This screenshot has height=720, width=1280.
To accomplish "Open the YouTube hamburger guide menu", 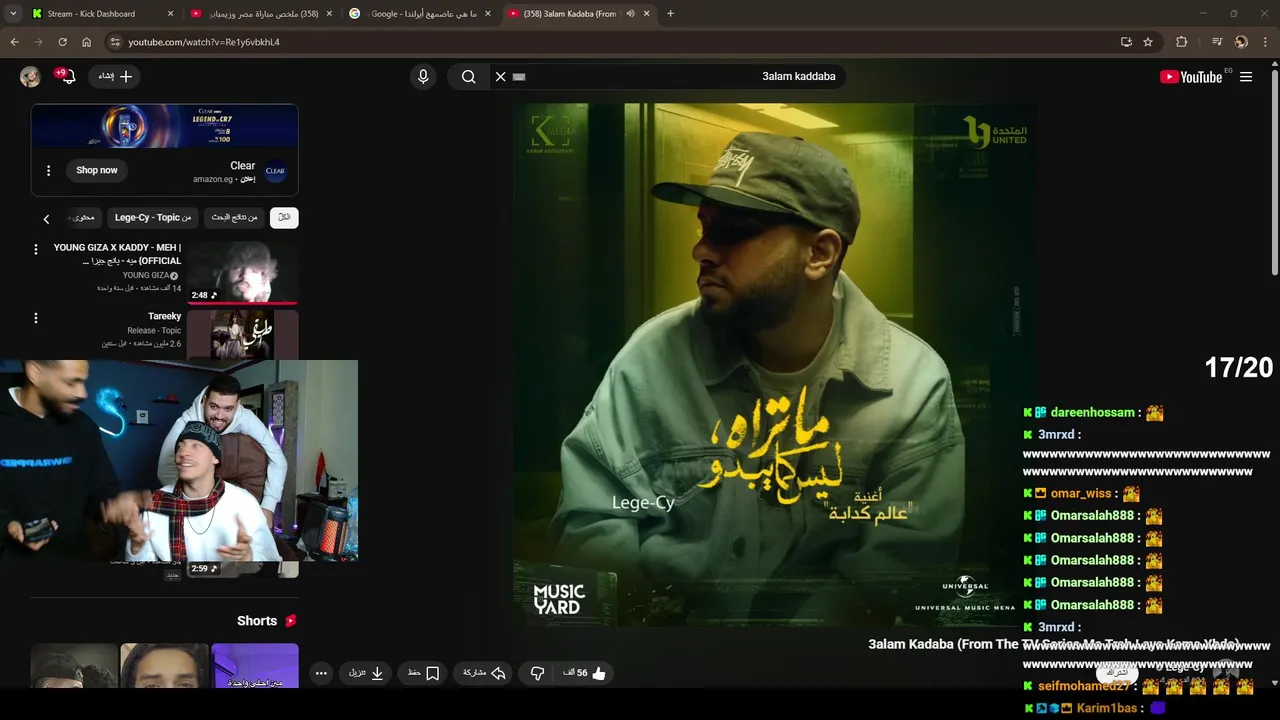I will [x=1246, y=77].
